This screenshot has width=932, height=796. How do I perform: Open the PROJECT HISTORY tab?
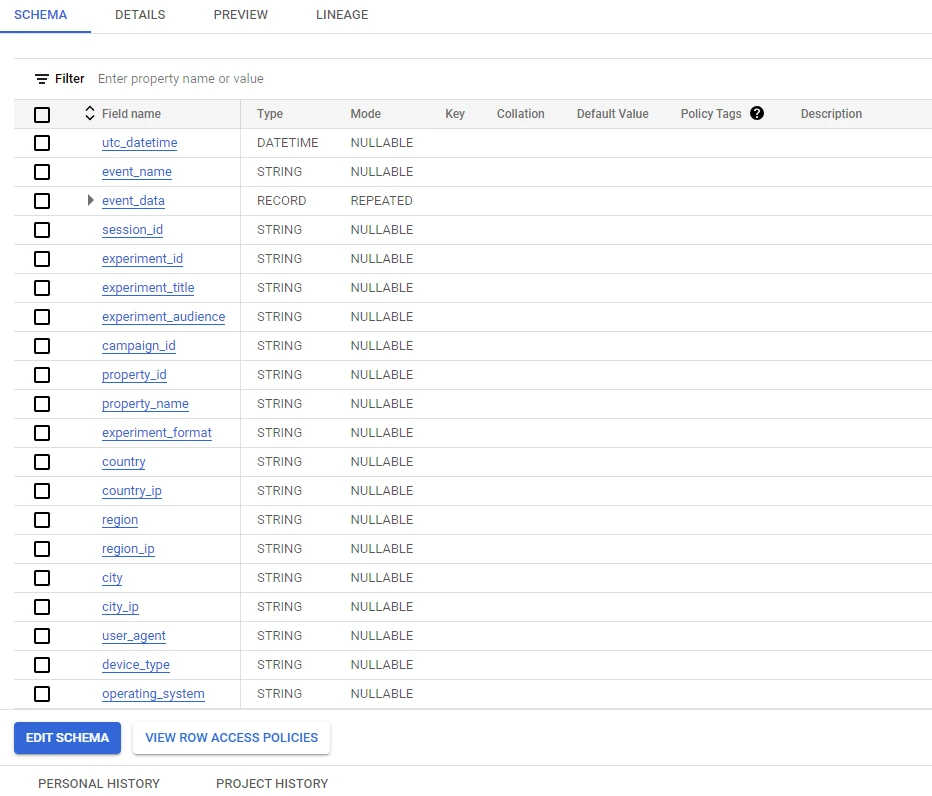pos(272,784)
